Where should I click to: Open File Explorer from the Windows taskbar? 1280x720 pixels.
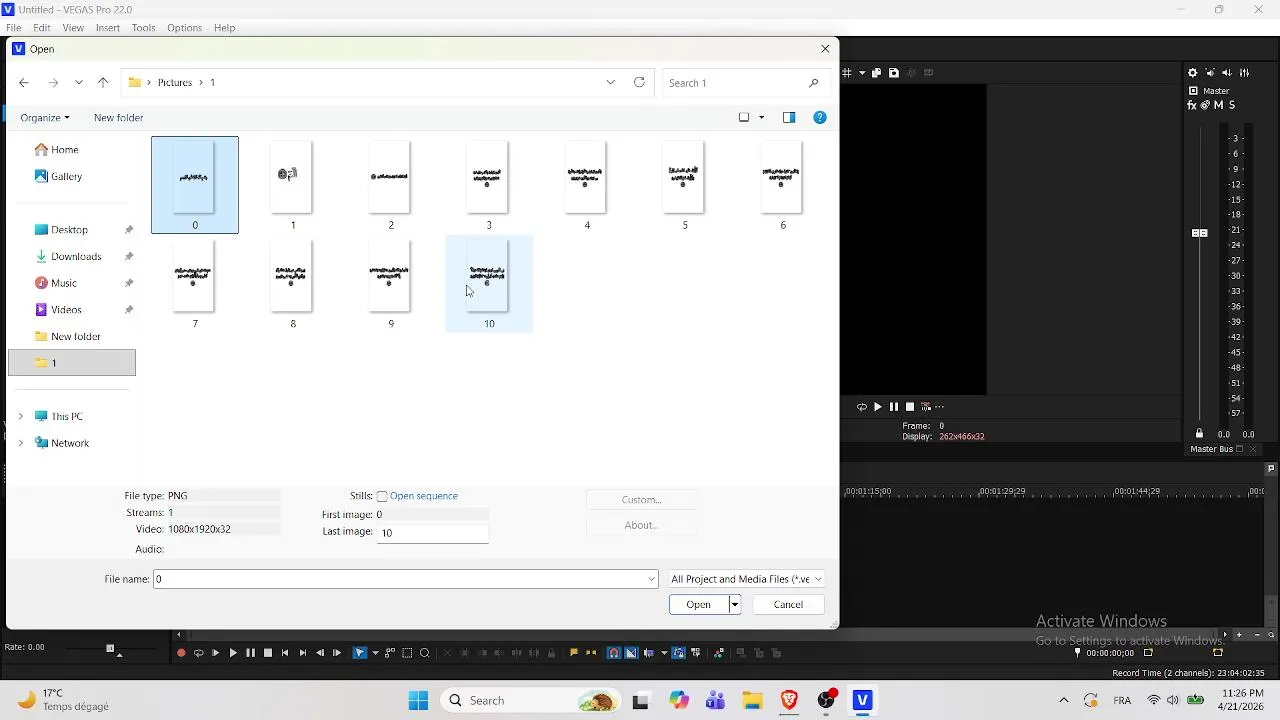pos(752,701)
